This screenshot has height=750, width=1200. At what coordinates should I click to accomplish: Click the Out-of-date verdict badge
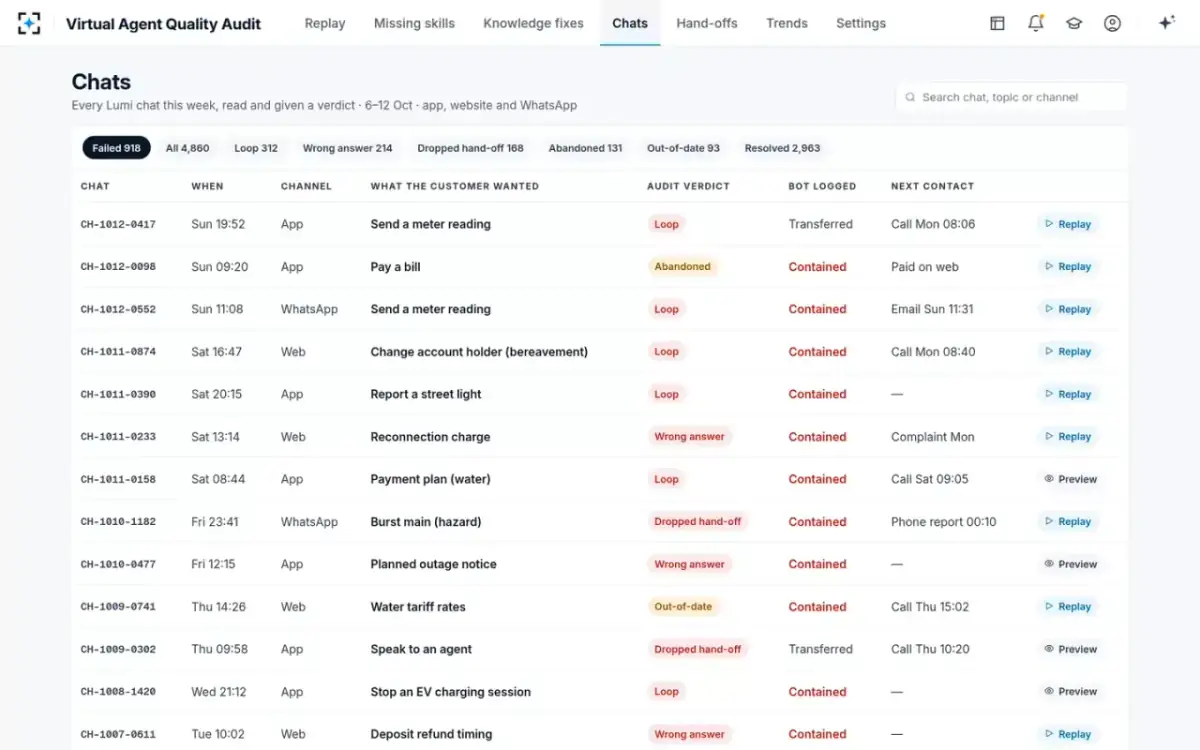click(x=684, y=607)
